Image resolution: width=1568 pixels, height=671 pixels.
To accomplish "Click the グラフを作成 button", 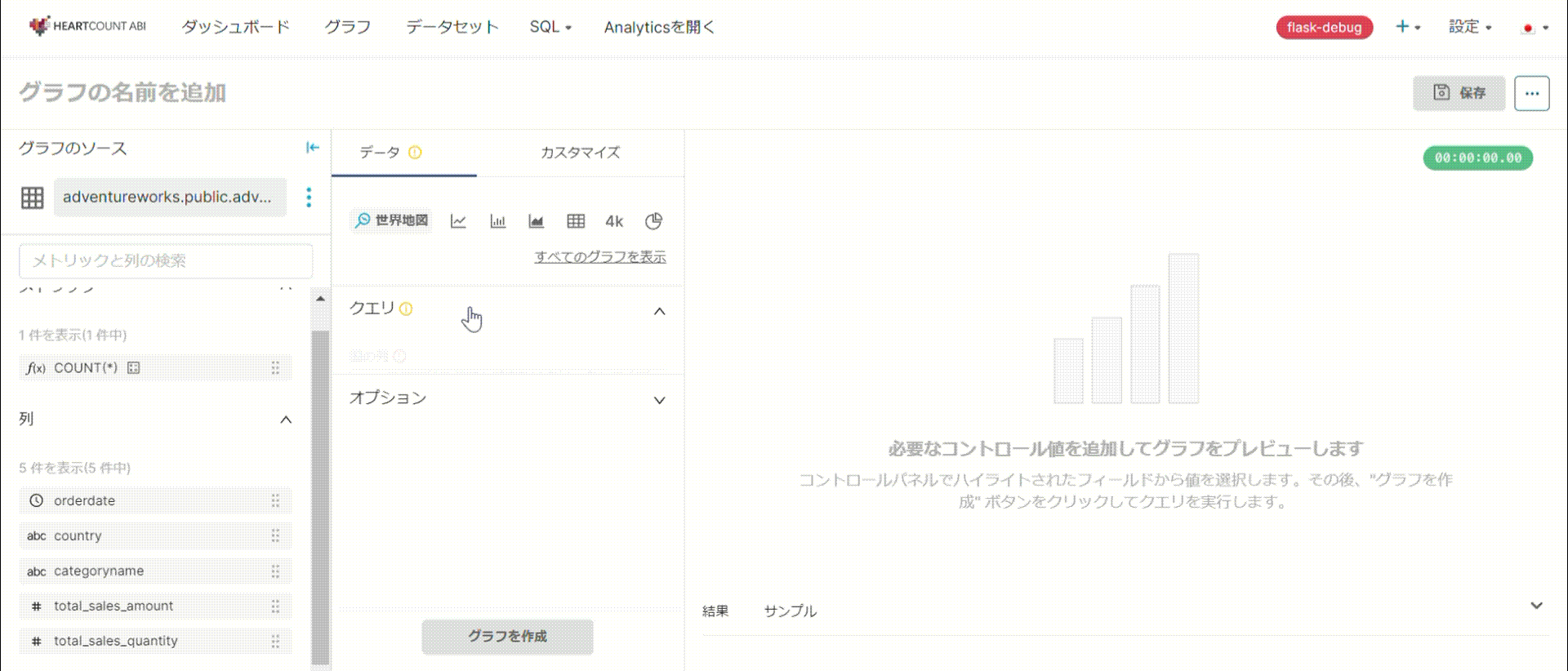I will [507, 637].
